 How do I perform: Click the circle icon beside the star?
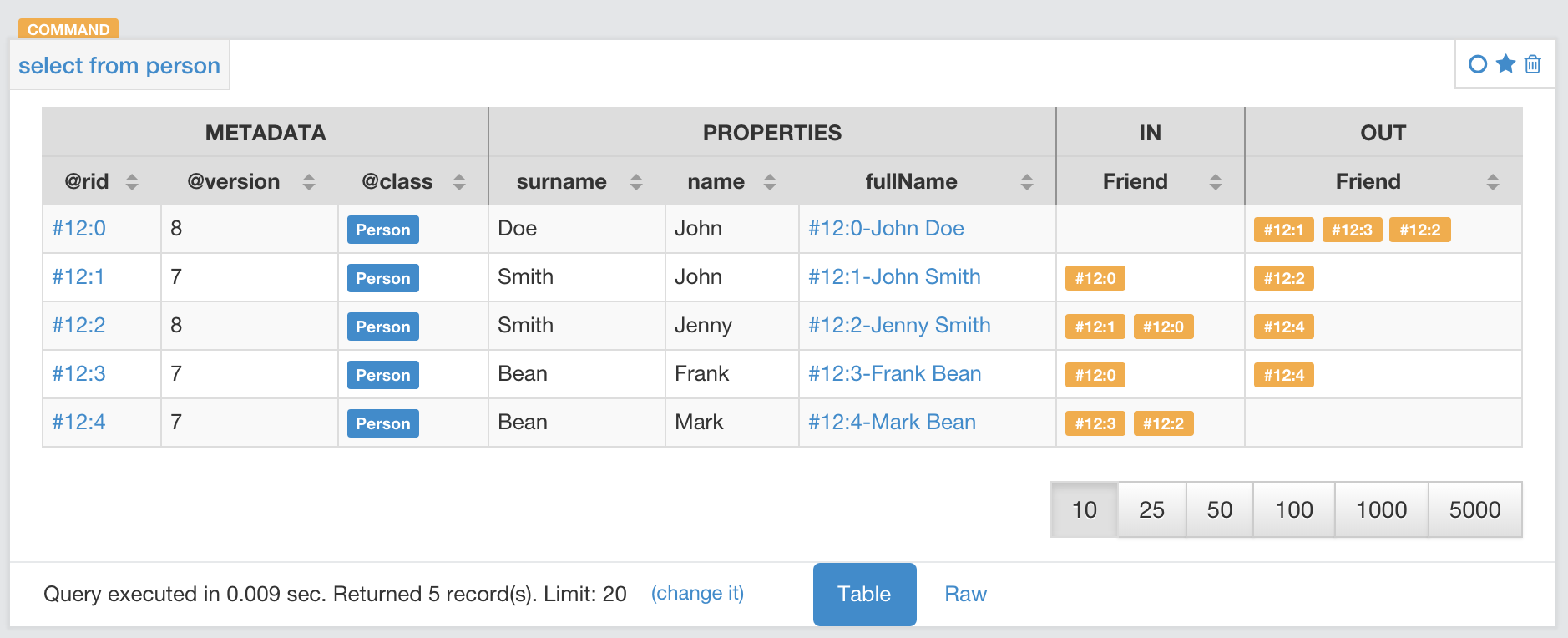click(x=1477, y=64)
